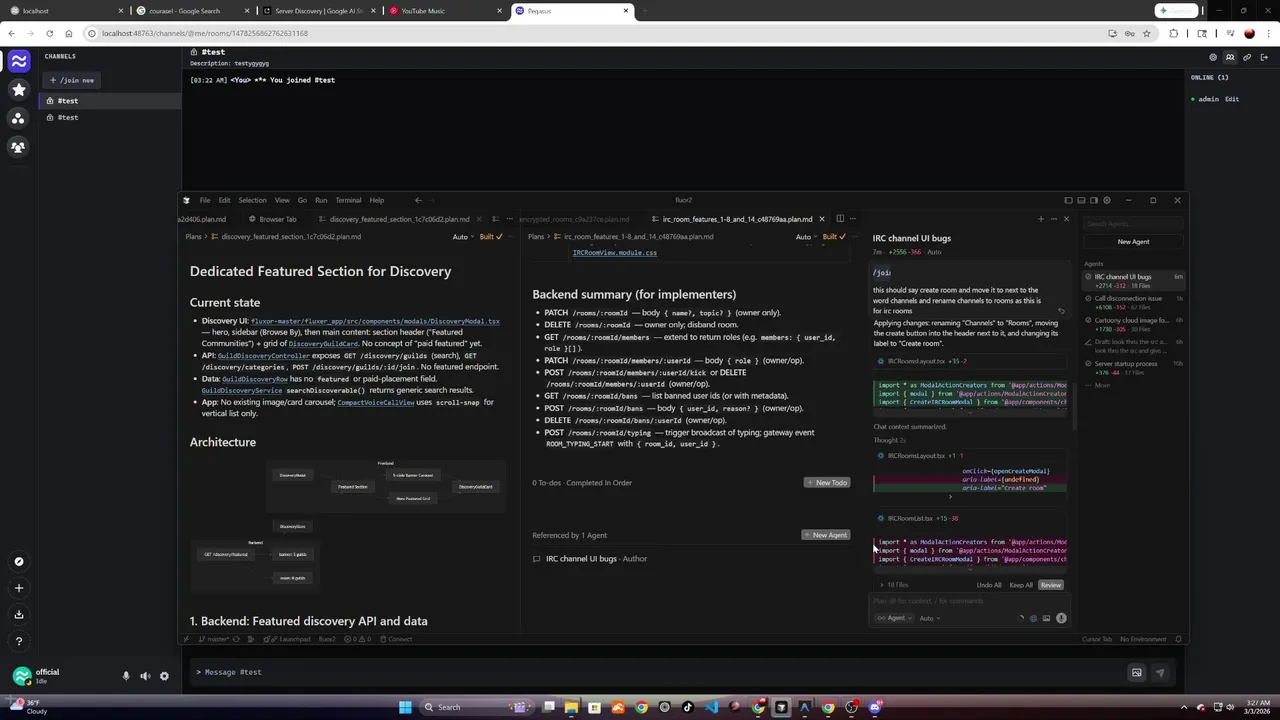The width and height of the screenshot is (1280, 720).
Task: Click voice microphone icon in chat input
Action: pos(1061,618)
